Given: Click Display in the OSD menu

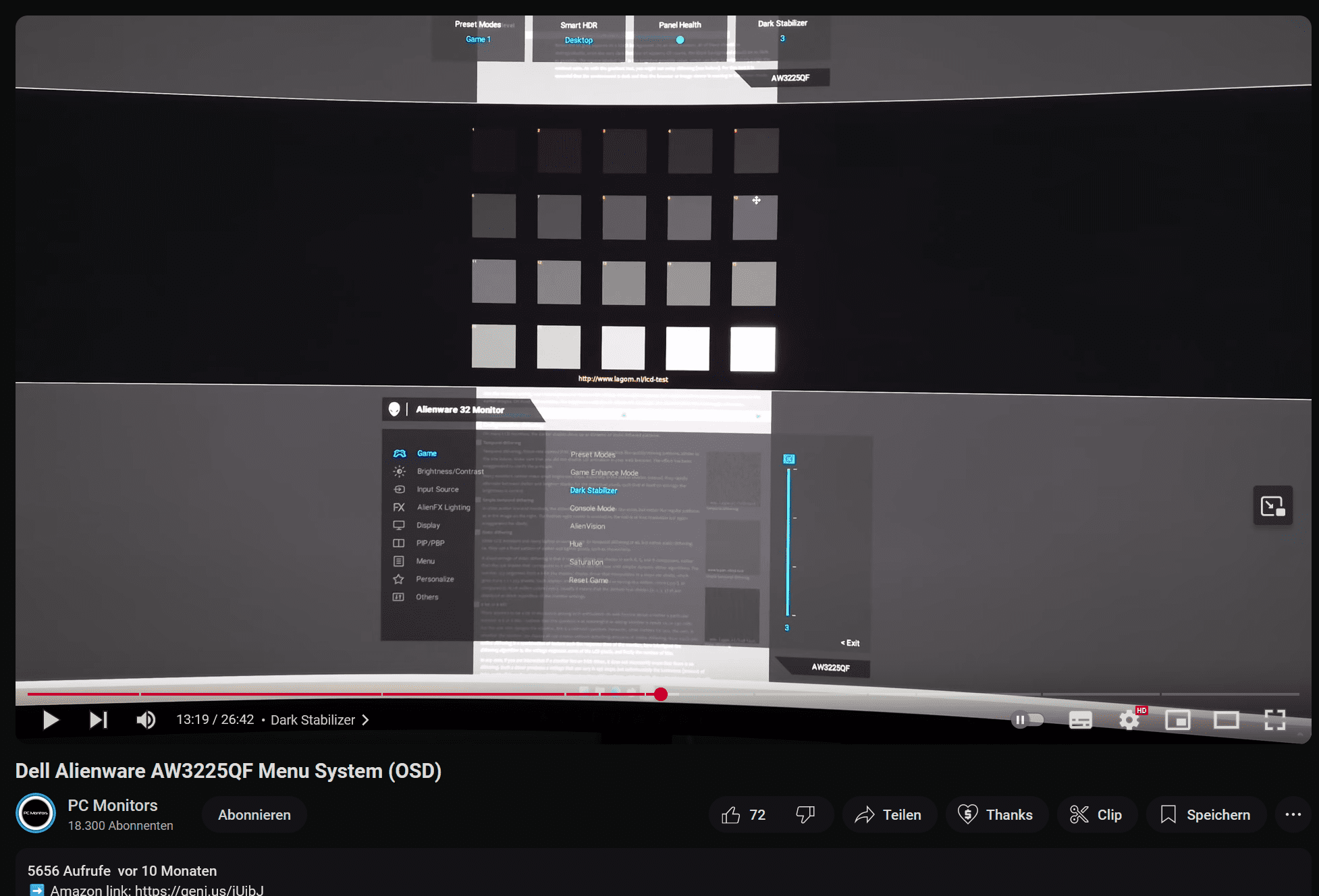Looking at the screenshot, I should [x=428, y=525].
